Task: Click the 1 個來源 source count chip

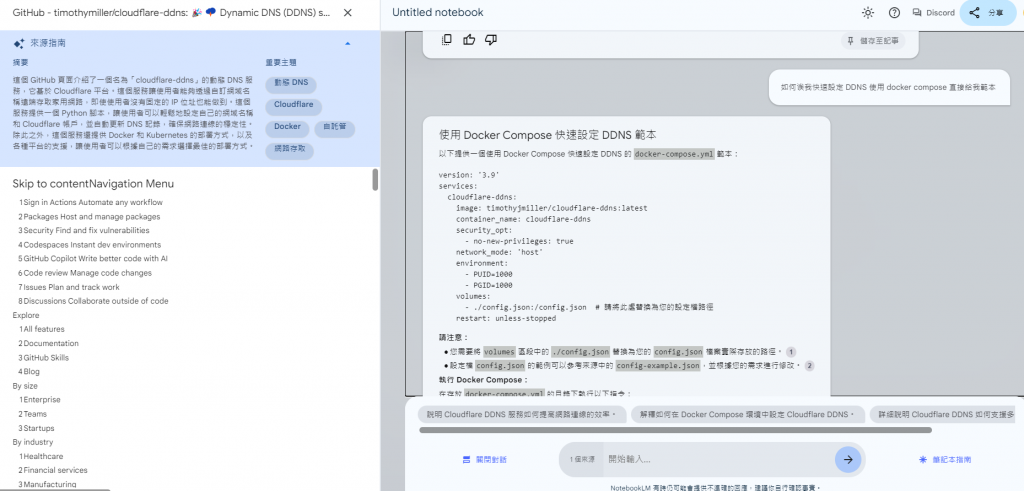Action: [581, 460]
